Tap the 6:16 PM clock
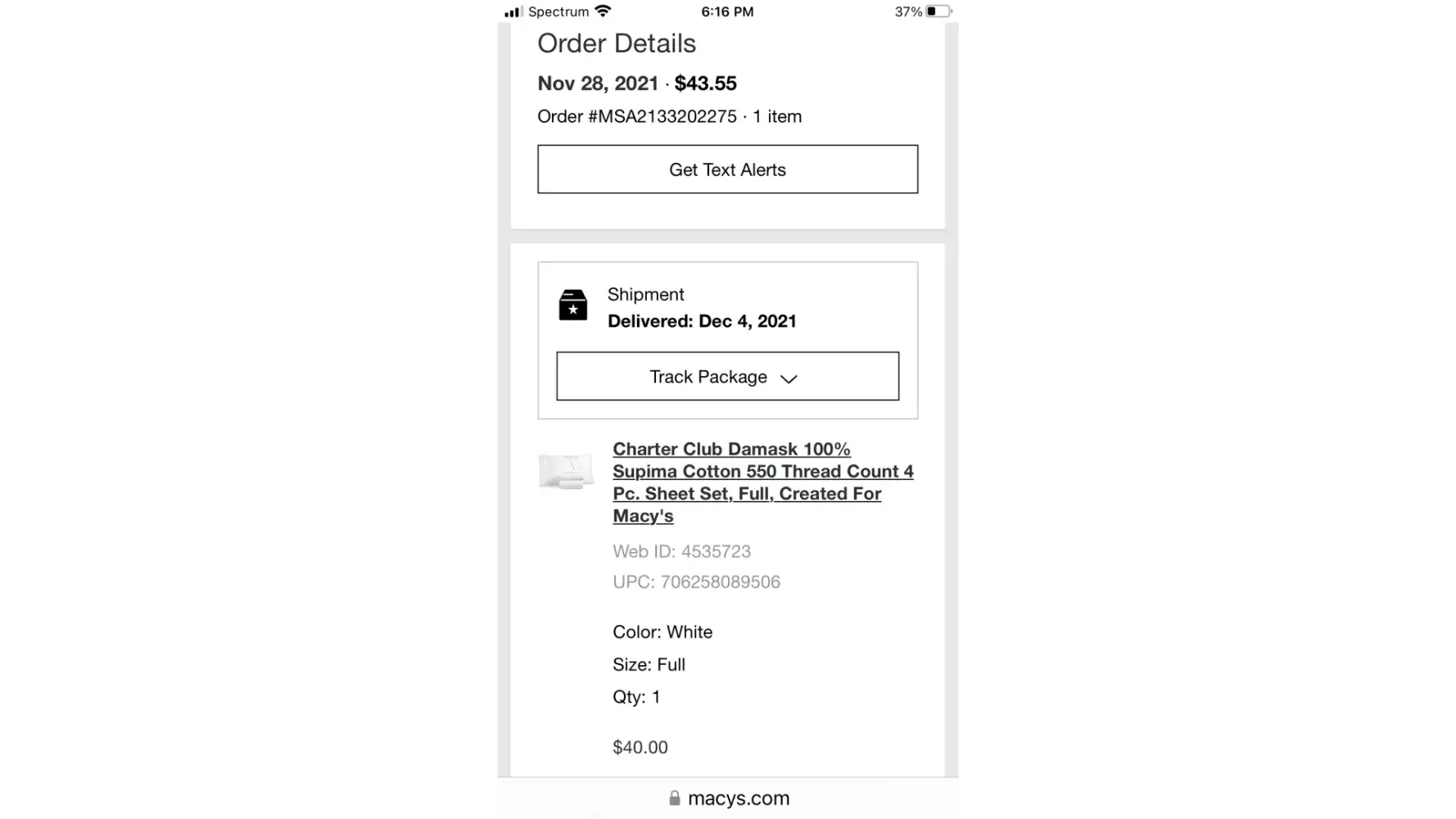 [x=727, y=11]
